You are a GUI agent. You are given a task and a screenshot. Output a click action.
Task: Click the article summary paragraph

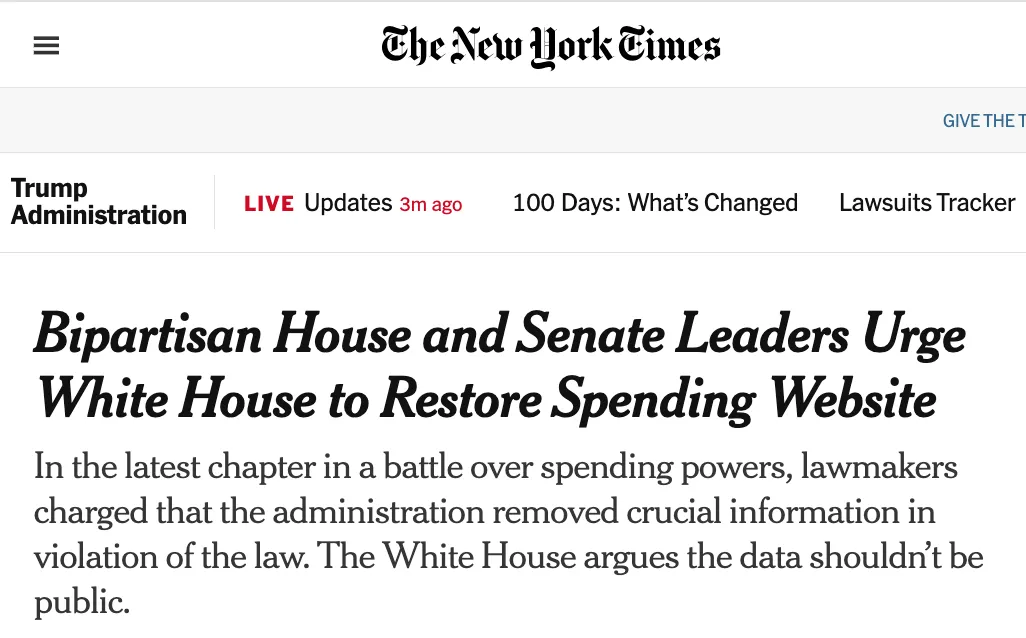[508, 533]
